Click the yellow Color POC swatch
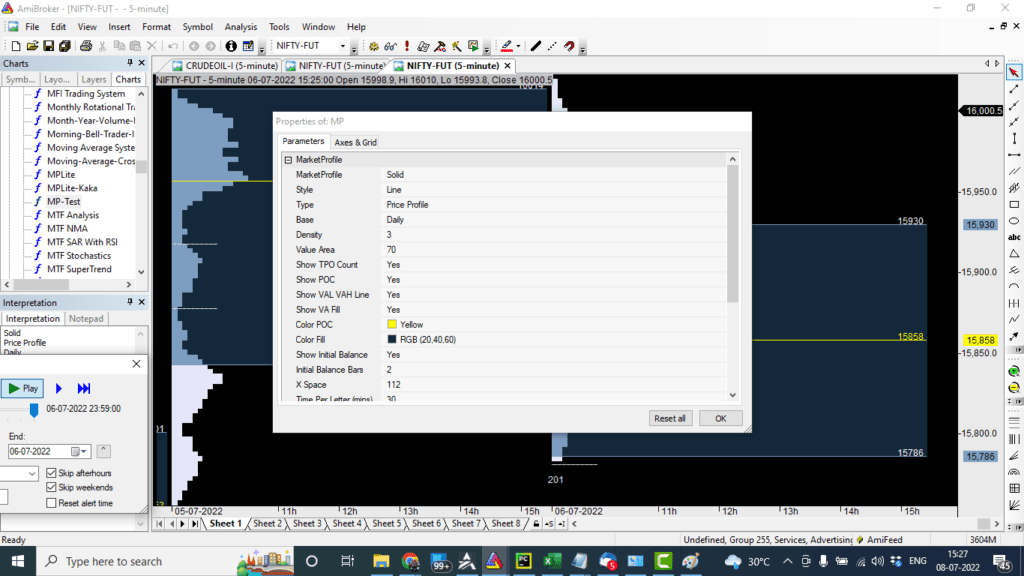 pyautogui.click(x=392, y=325)
